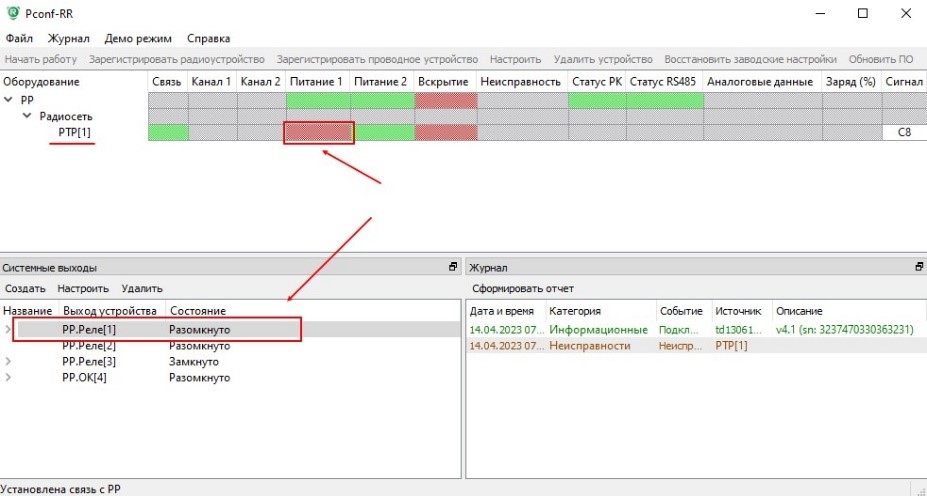Open the Справка menu
The width and height of the screenshot is (927, 496).
tap(208, 39)
